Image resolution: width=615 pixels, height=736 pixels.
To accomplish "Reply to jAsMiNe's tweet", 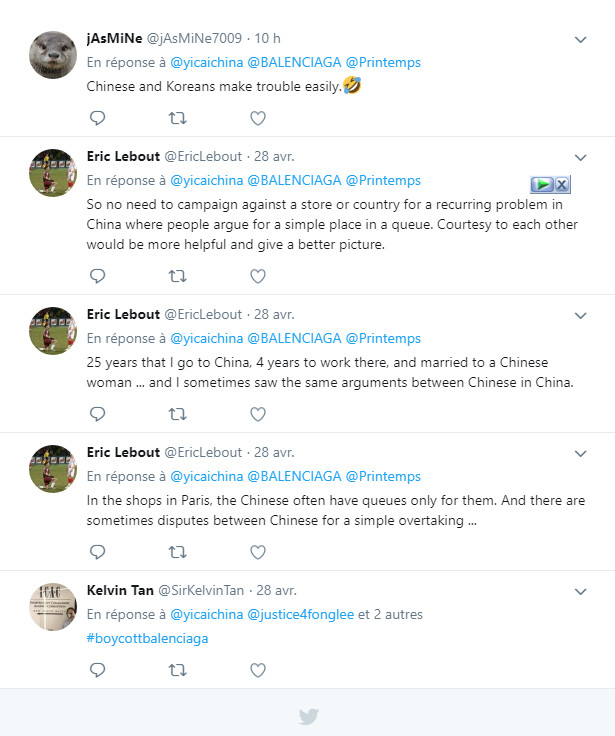I will point(97,118).
